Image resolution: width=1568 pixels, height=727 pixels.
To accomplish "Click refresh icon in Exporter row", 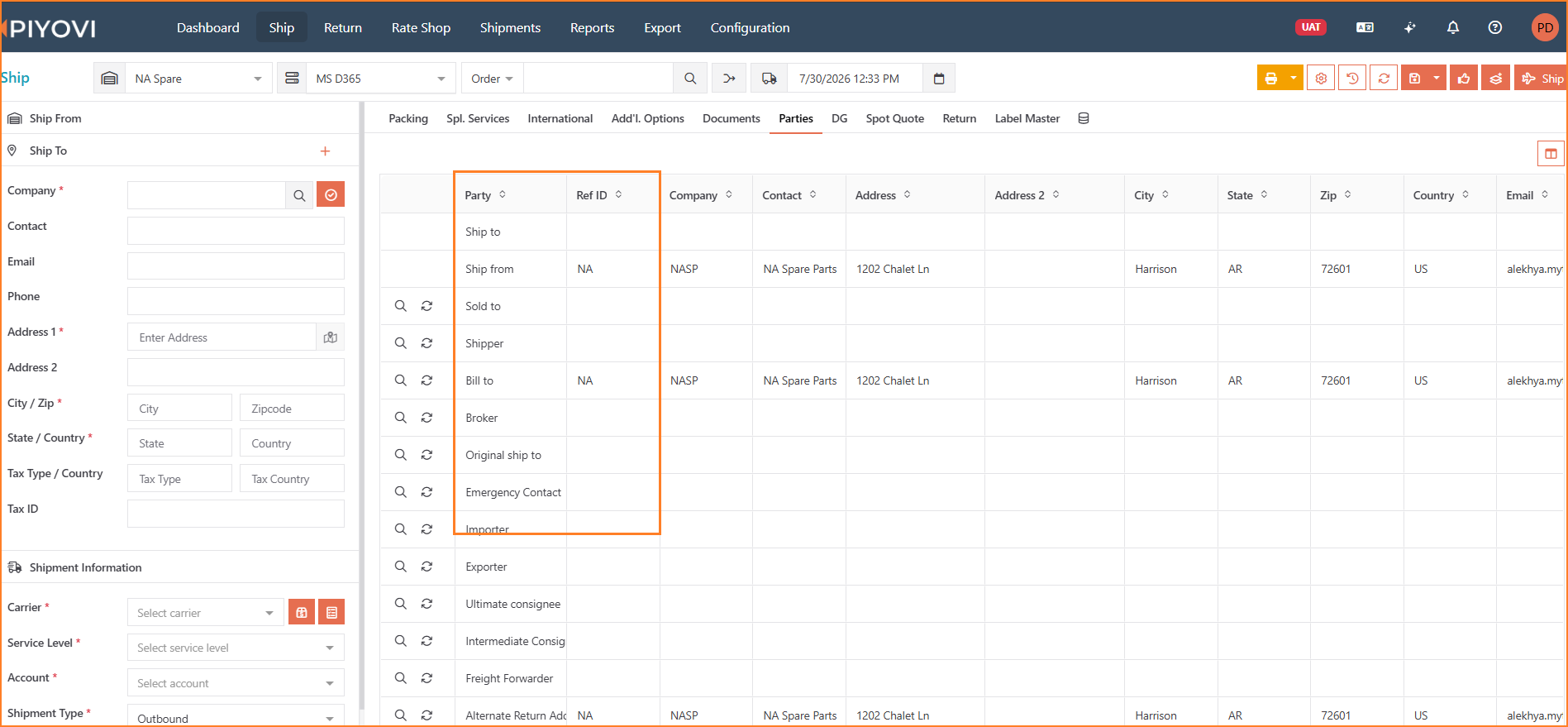I will tap(427, 567).
